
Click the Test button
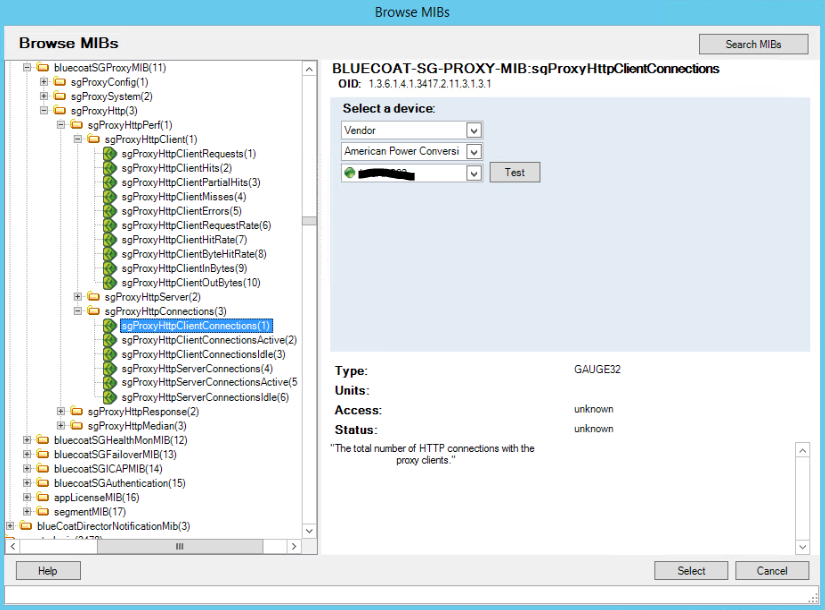(515, 173)
